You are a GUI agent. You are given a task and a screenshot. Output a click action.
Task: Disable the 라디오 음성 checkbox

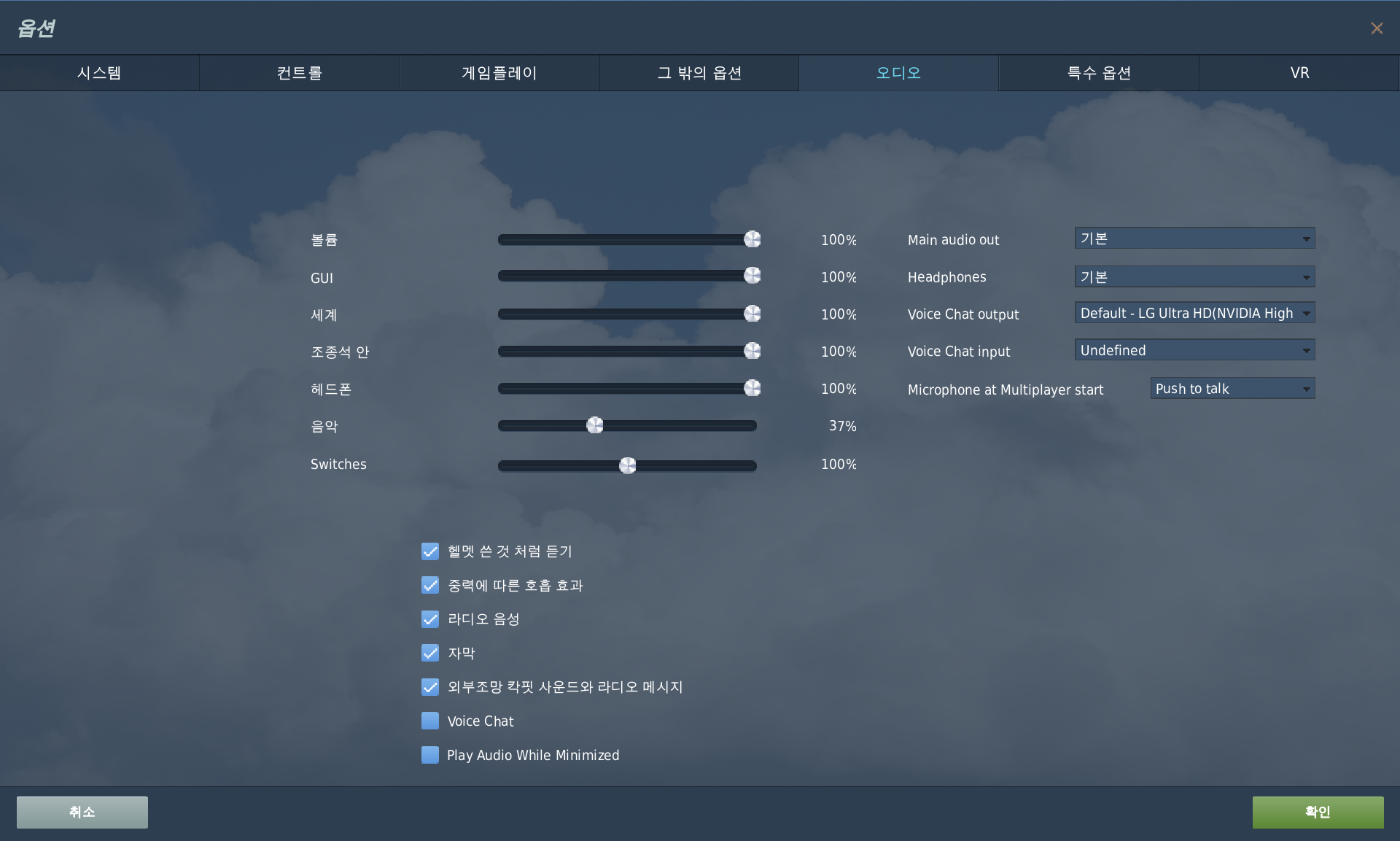[x=430, y=619]
